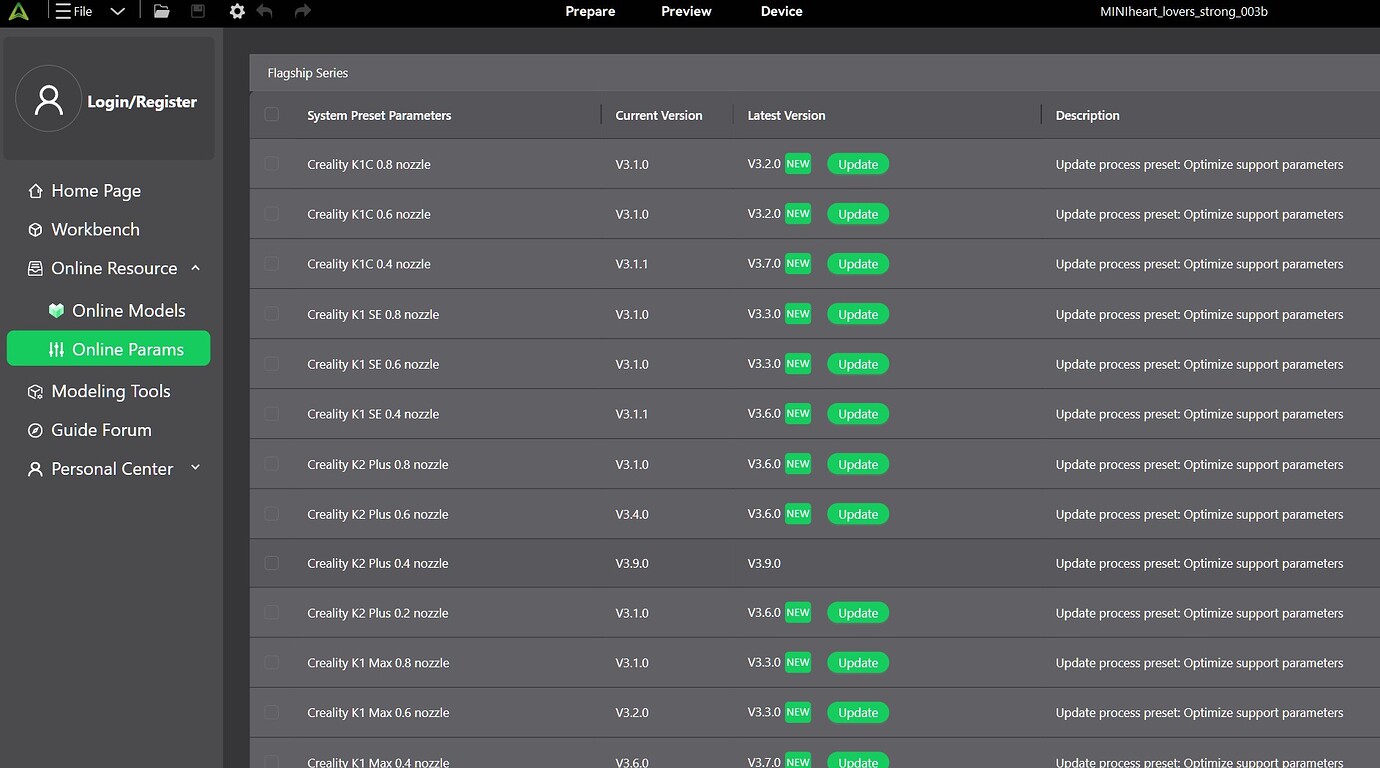Click Update for Creality K2 Plus 0.2 nozzle
Screen dimensions: 1380x768
pyautogui.click(x=857, y=613)
